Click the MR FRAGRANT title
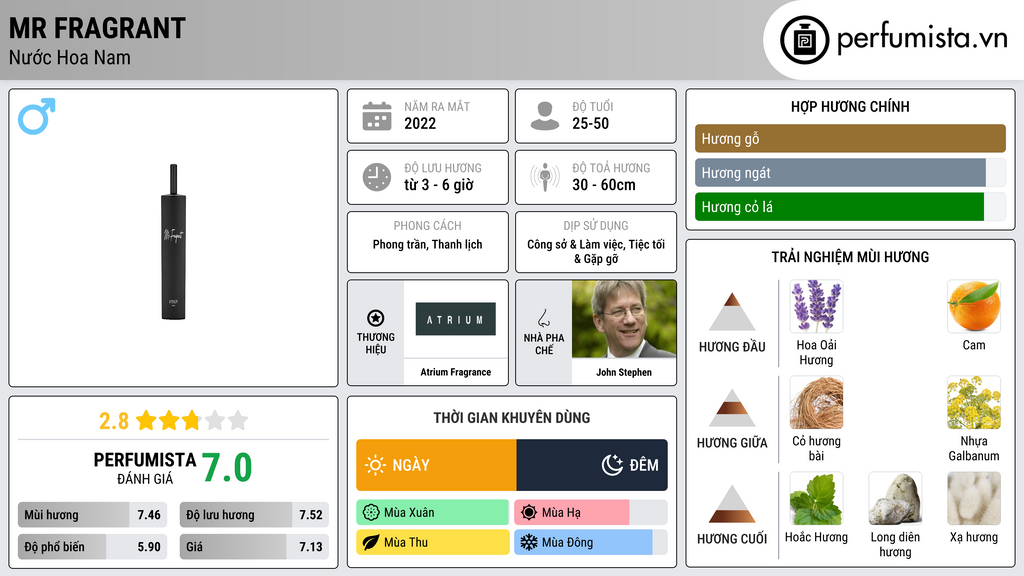The height and width of the screenshot is (576, 1024). [97, 28]
